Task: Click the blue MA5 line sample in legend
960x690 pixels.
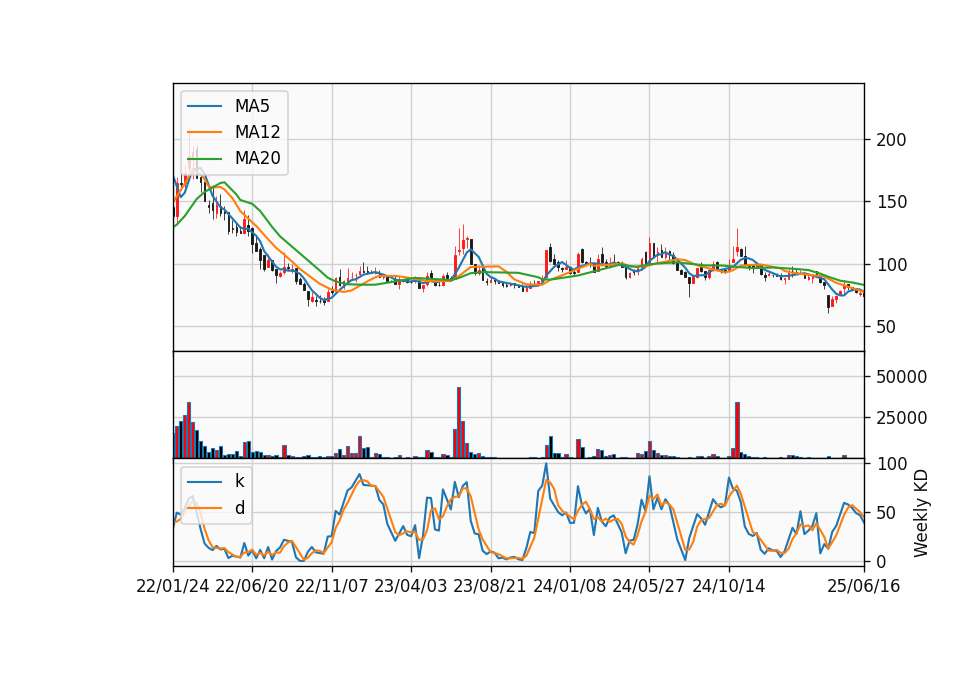Action: pyautogui.click(x=204, y=106)
